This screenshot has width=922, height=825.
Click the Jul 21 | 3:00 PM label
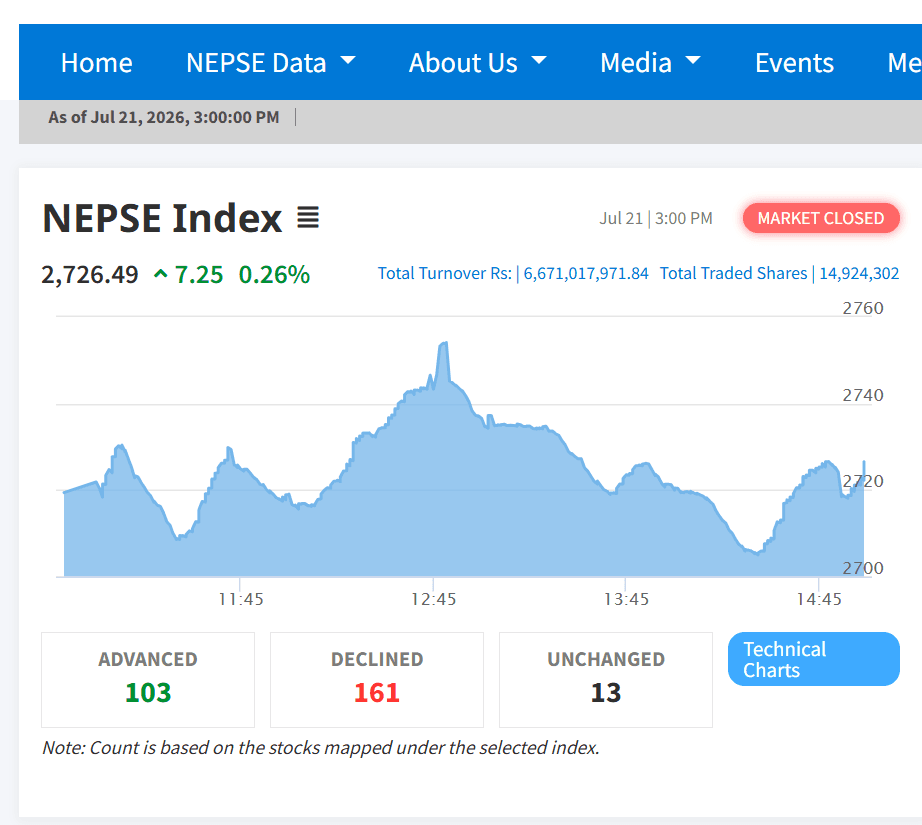click(x=656, y=219)
